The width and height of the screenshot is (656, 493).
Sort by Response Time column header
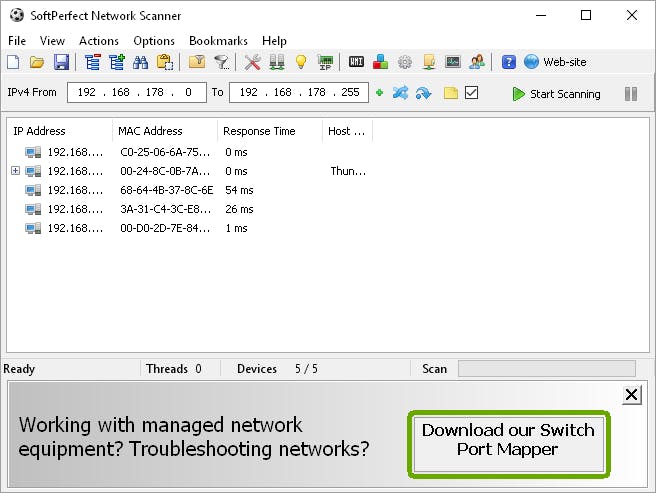[x=270, y=131]
